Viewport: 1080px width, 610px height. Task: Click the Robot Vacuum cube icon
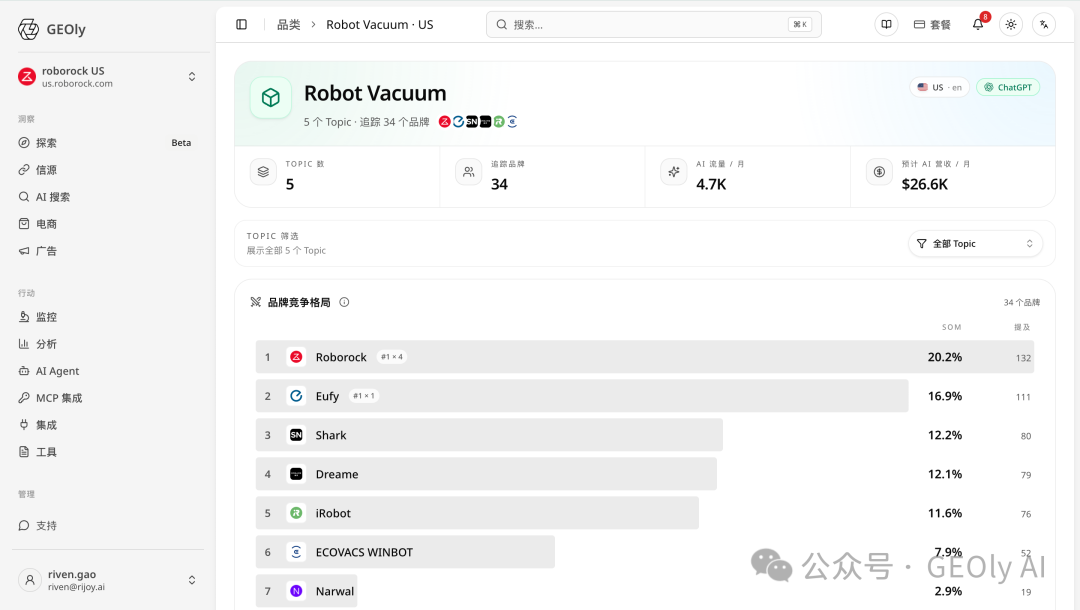pos(271,98)
